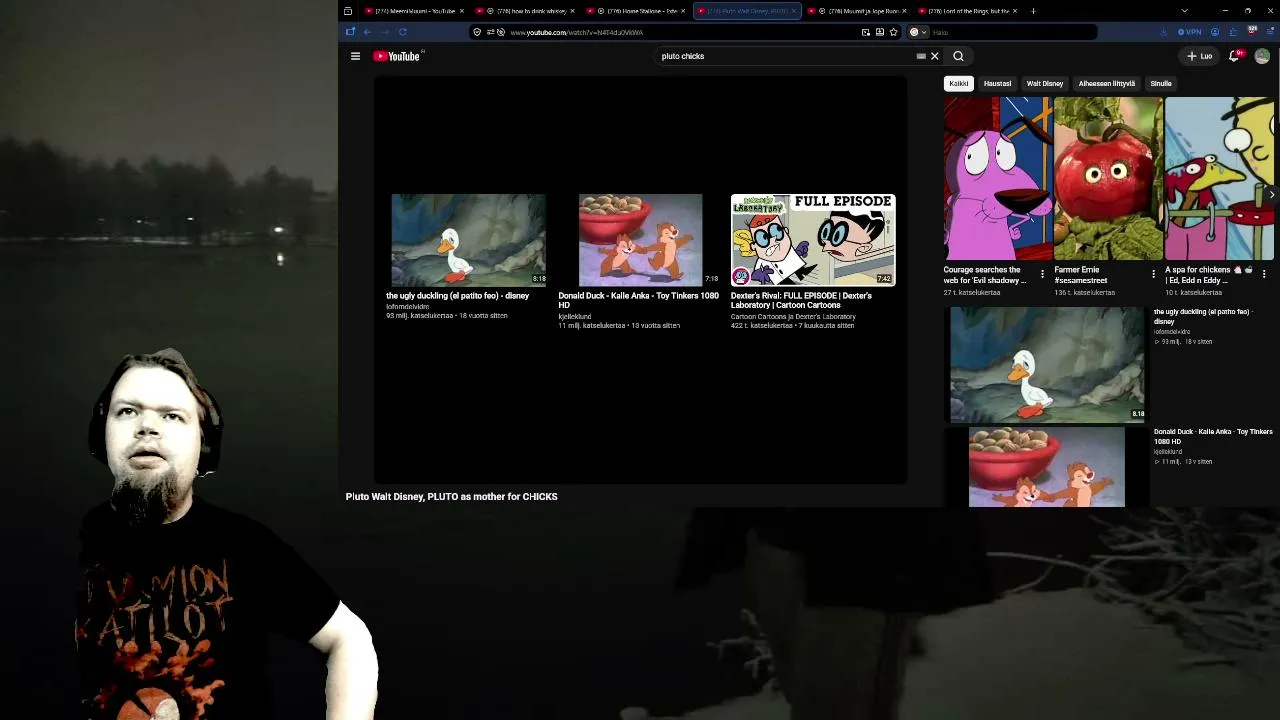
Task: Open the kjelleklund channel under Toy Tinkers
Action: [x=575, y=317]
